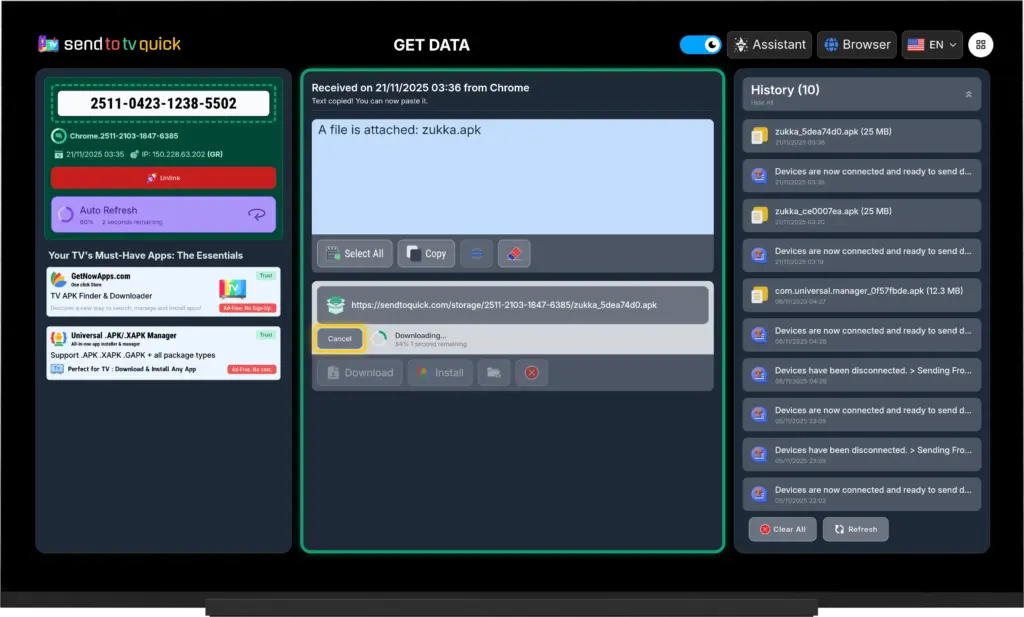The image size is (1024, 617).
Task: Copy the received text
Action: point(426,254)
